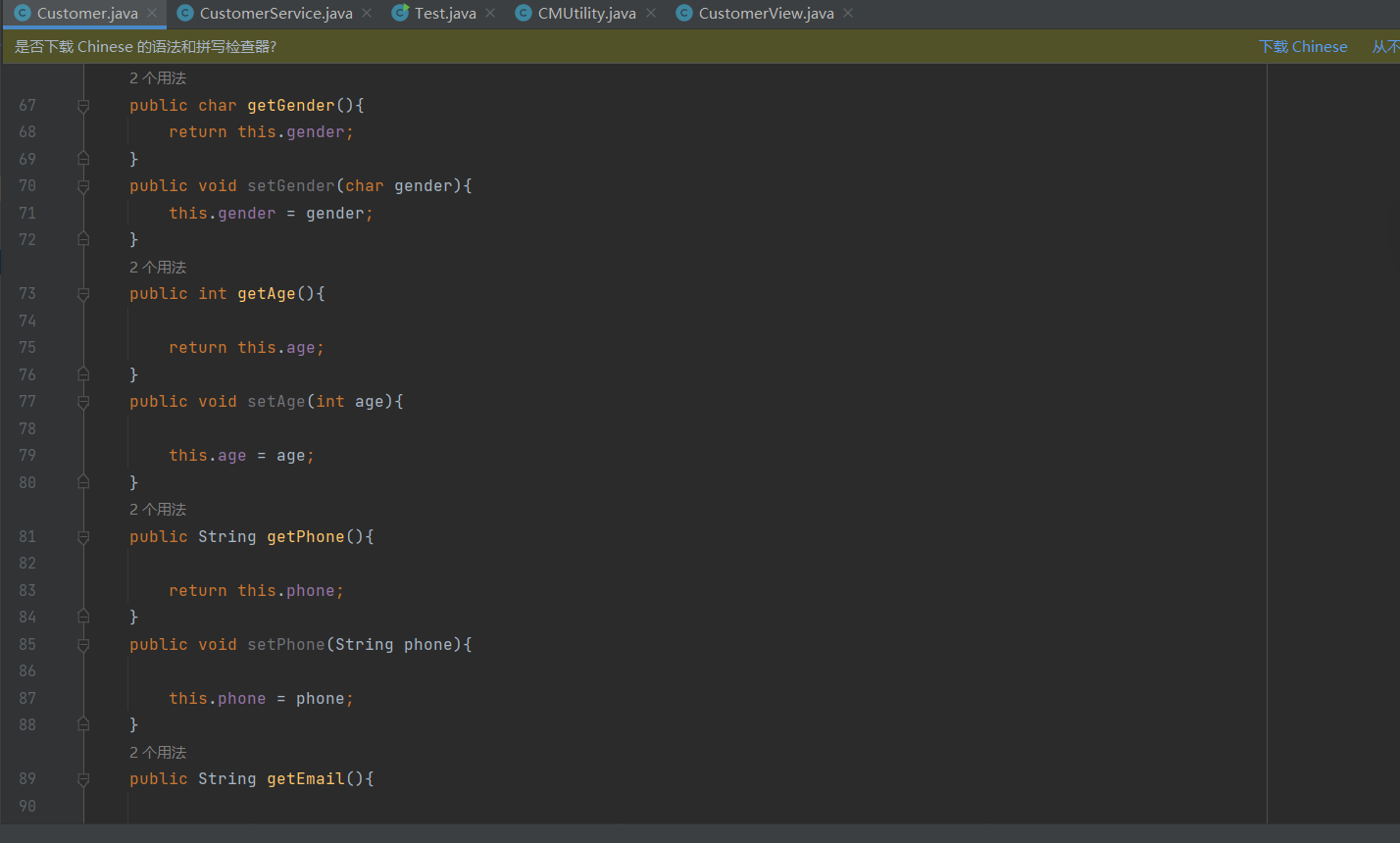This screenshot has width=1400, height=843.
Task: Click the CustomerService.java class file icon
Action: 185,14
